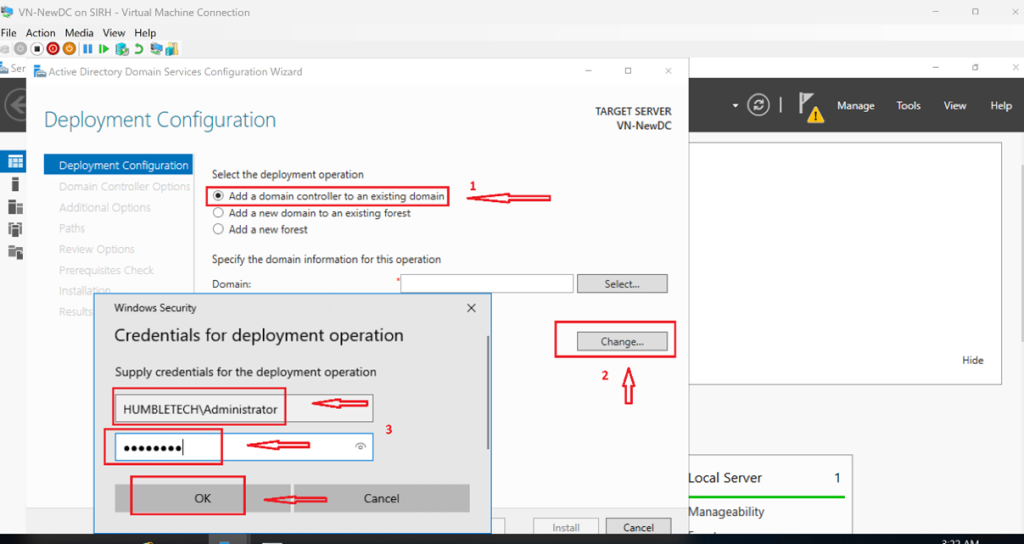Screen dimensions: 1024x544
Task: Click the orange Save state icon
Action: (x=69, y=48)
